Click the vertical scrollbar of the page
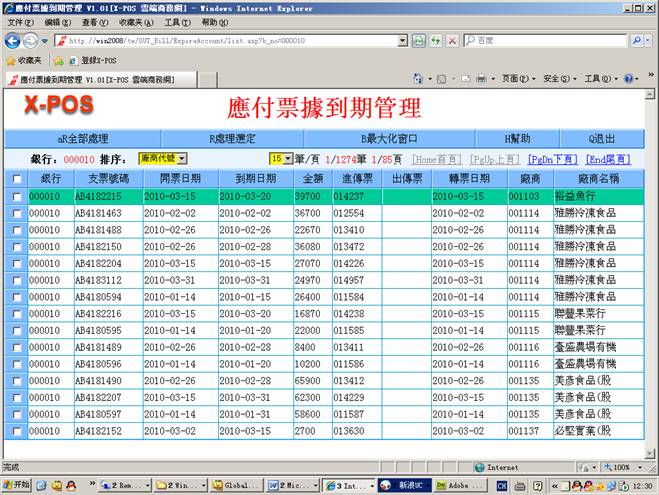 (649, 270)
